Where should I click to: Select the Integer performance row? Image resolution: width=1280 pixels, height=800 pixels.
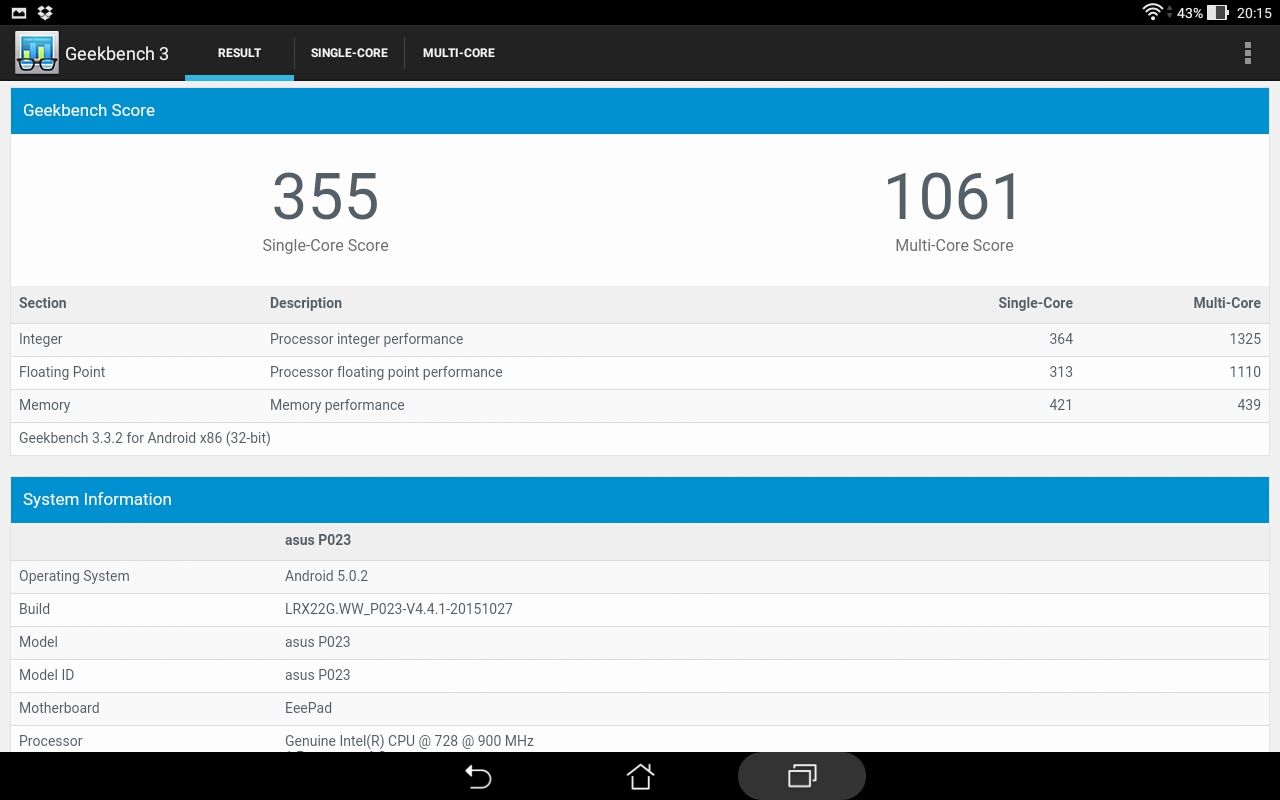[640, 339]
